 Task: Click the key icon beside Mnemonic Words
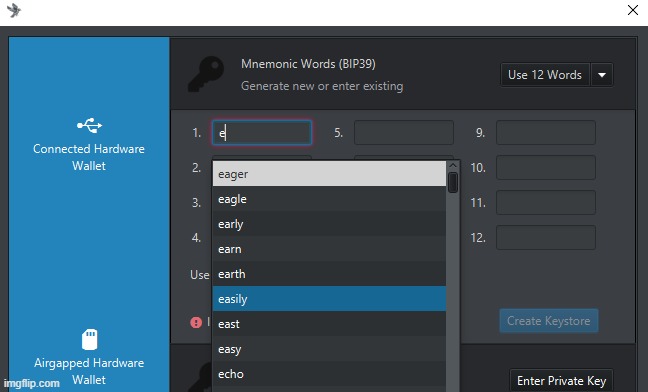tap(206, 74)
